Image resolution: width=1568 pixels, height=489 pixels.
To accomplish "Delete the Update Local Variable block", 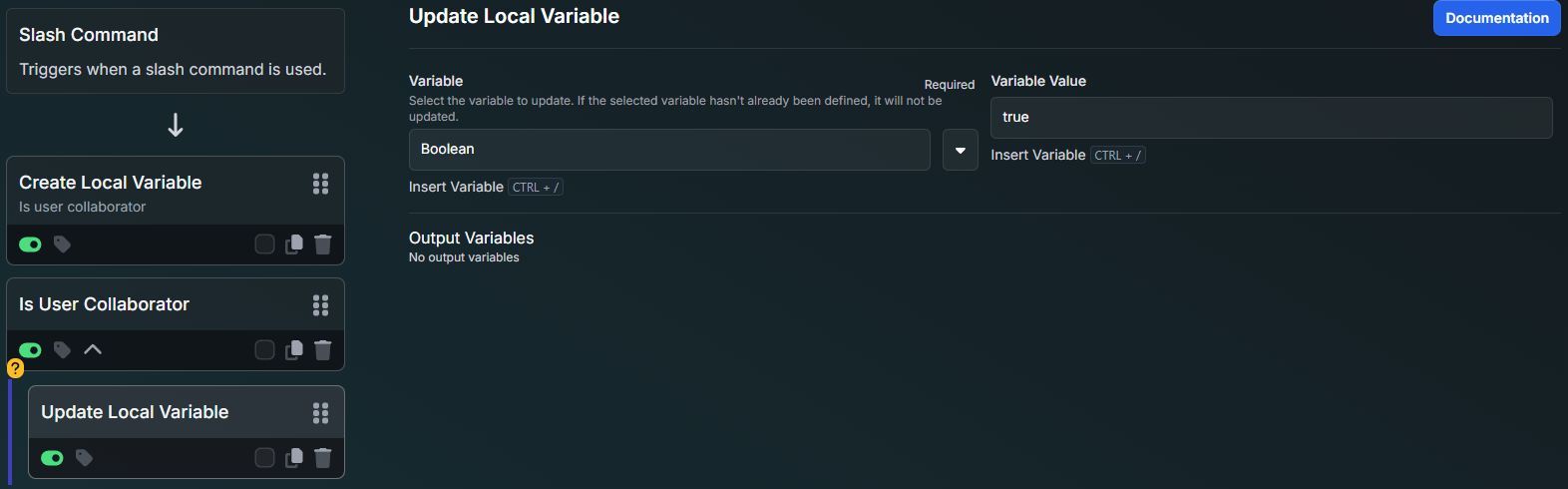I will coord(323,458).
